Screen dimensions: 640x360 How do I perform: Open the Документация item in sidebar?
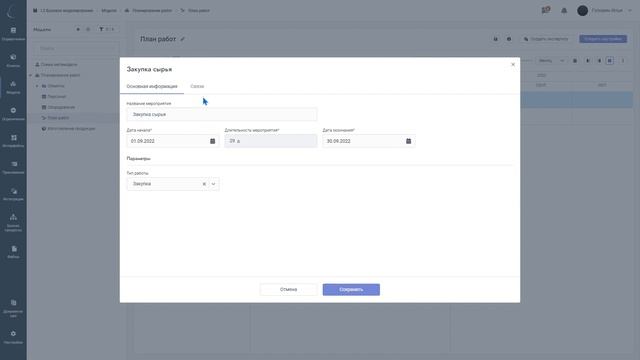13,308
